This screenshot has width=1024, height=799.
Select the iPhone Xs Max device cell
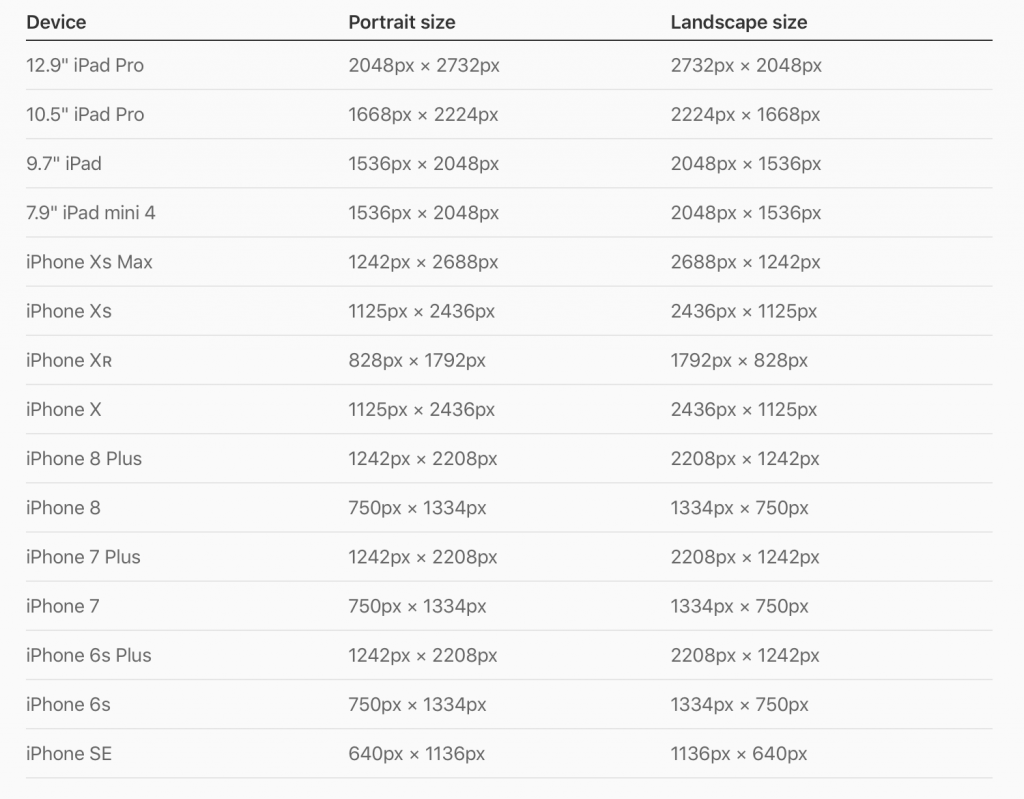89,262
